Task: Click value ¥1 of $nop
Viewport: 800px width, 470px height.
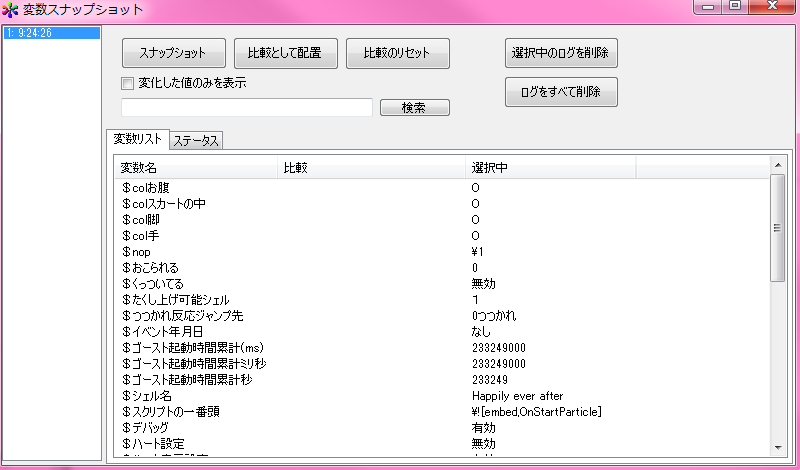Action: pos(478,252)
